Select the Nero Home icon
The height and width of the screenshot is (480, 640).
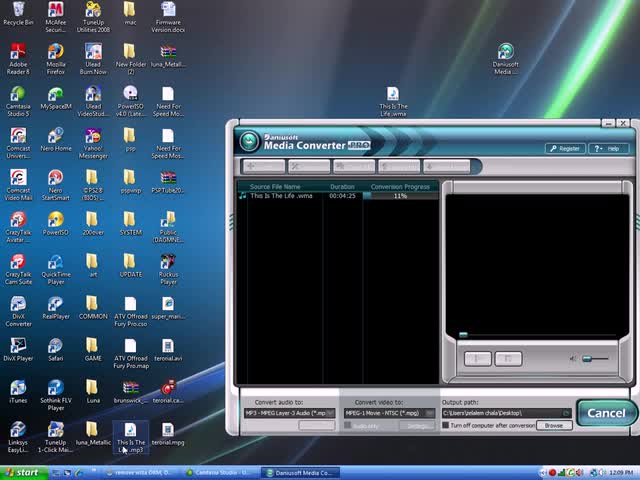tap(56, 140)
